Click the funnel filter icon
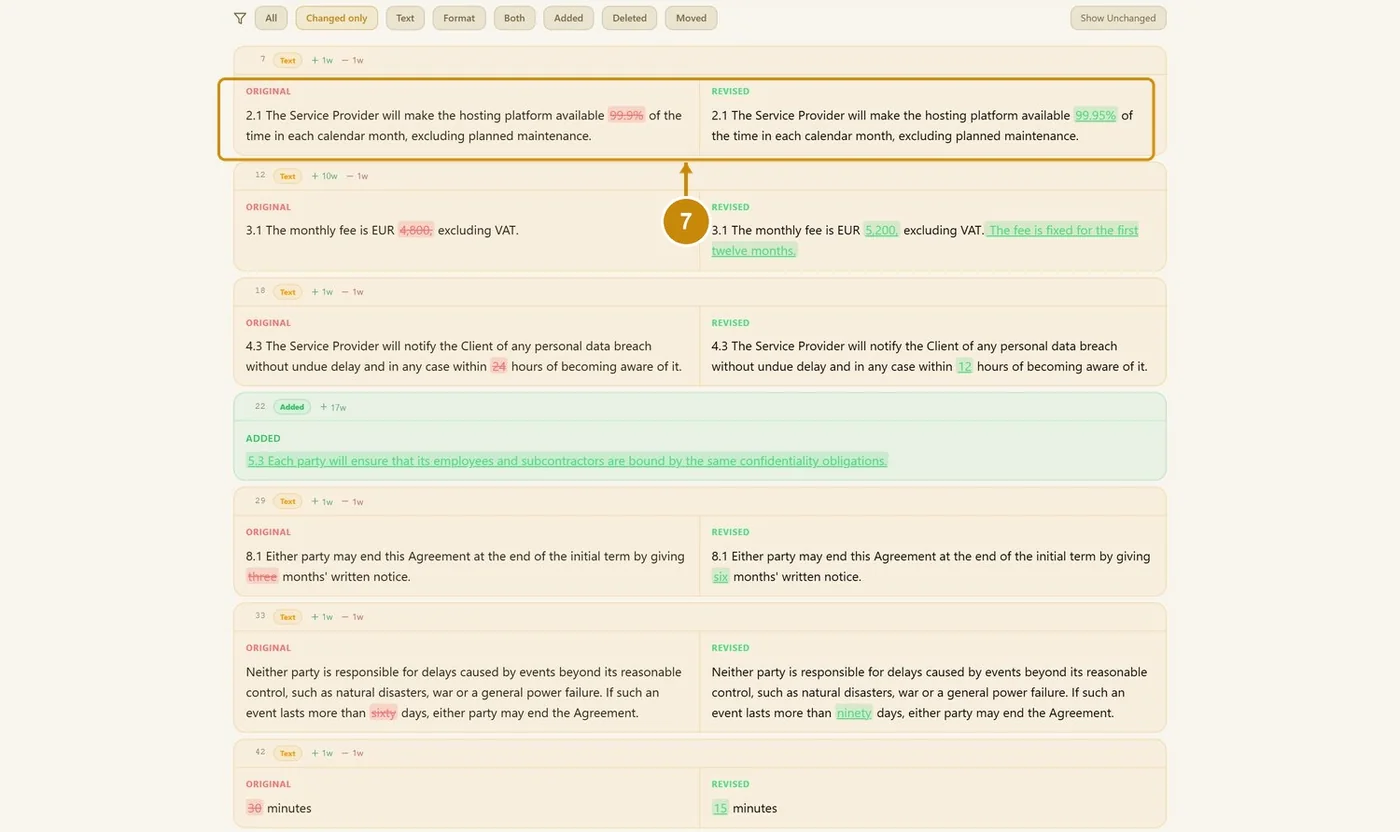This screenshot has height=832, width=1400. [x=240, y=18]
